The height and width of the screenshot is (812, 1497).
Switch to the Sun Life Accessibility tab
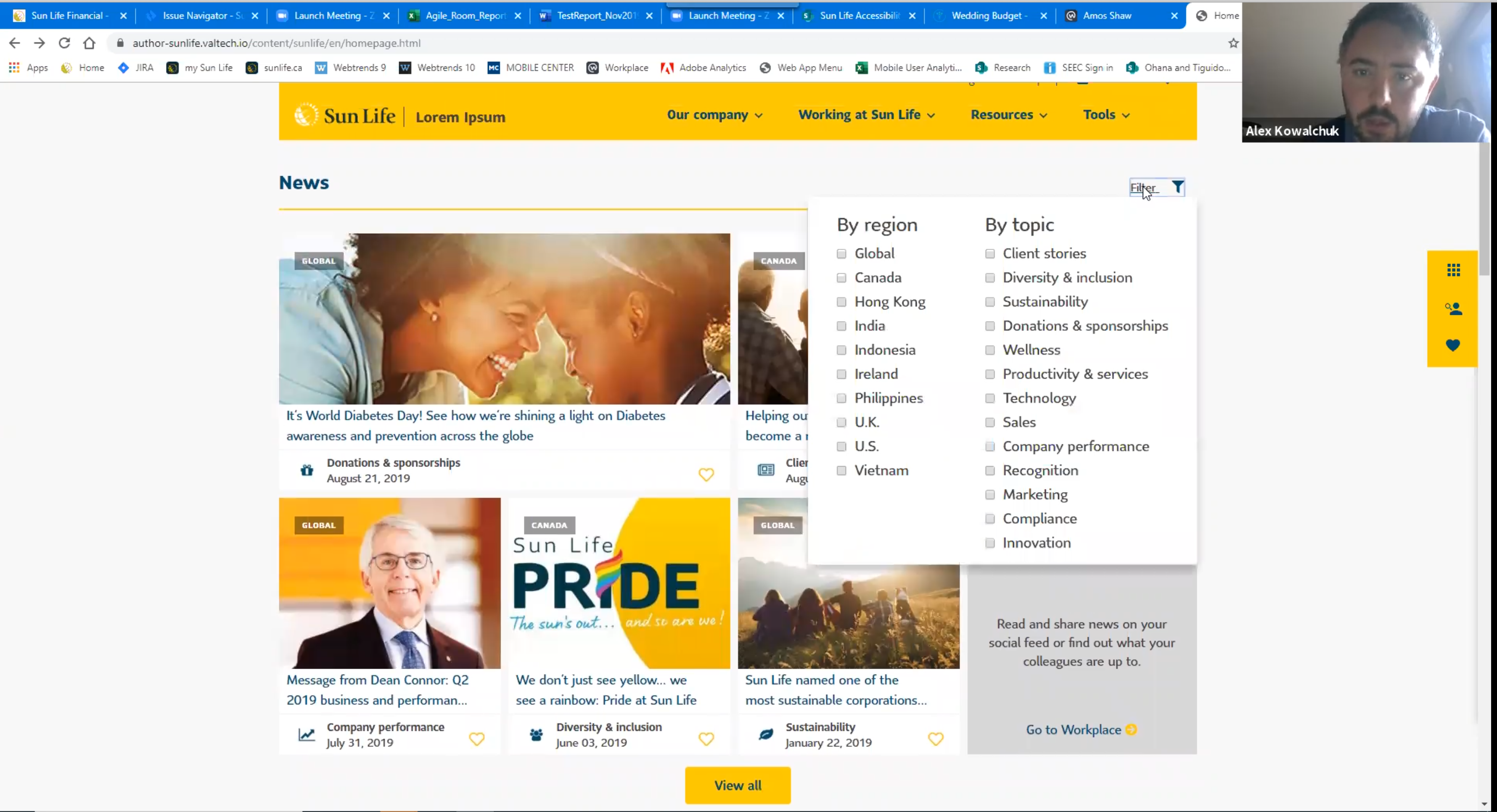click(858, 16)
